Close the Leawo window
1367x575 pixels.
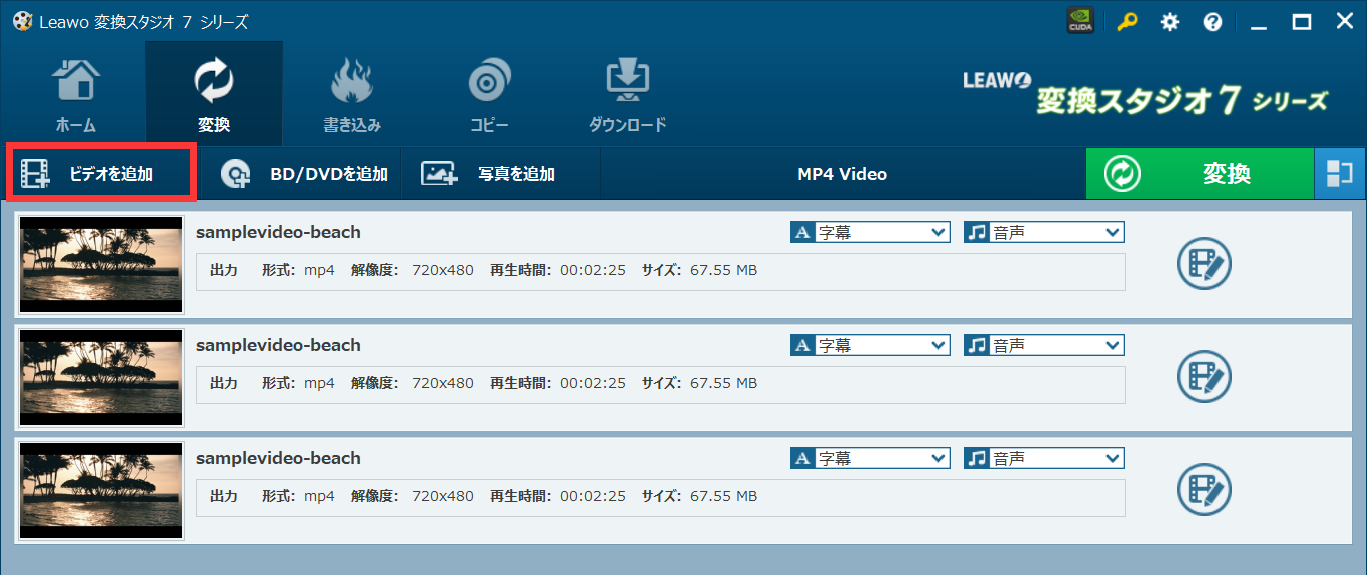pyautogui.click(x=1344, y=22)
